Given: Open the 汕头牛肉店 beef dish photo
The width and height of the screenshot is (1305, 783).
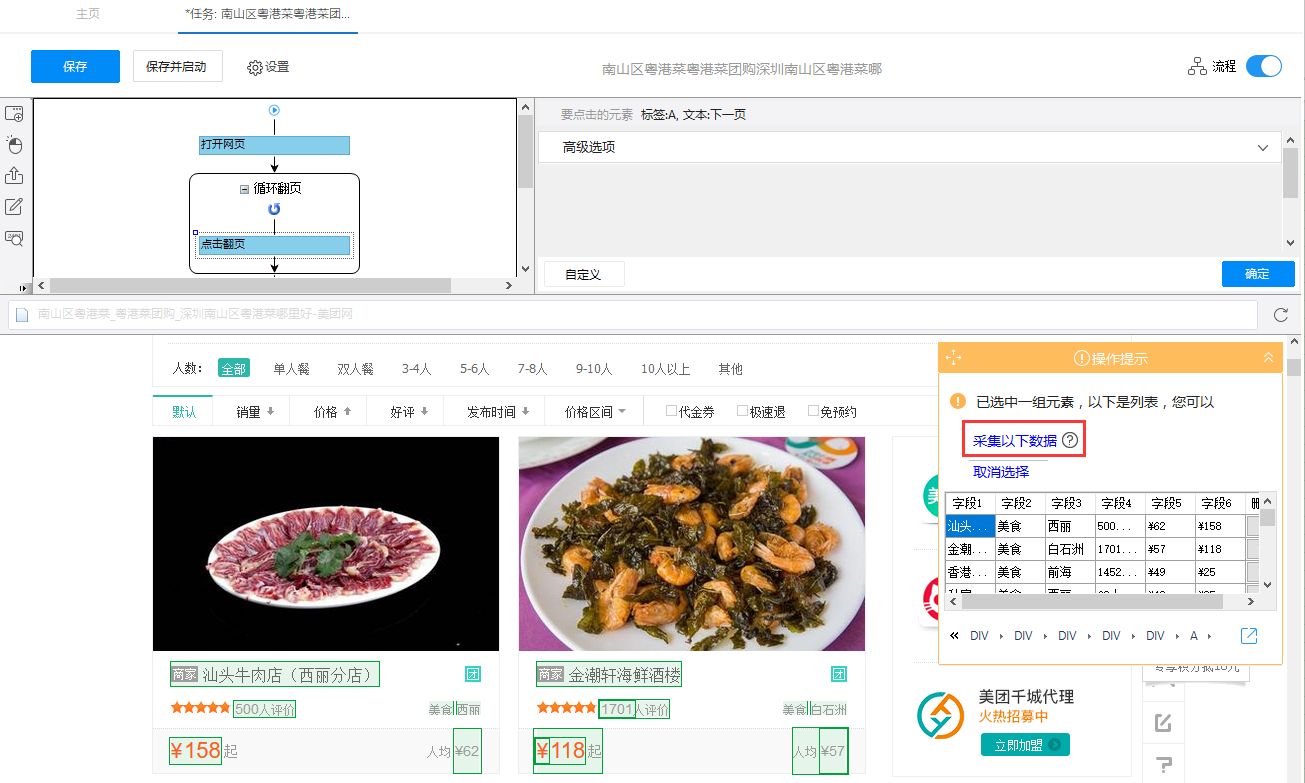Looking at the screenshot, I should (x=326, y=544).
